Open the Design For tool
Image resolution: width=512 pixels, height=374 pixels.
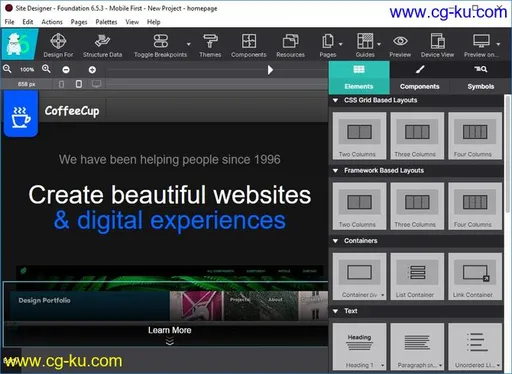click(x=58, y=45)
